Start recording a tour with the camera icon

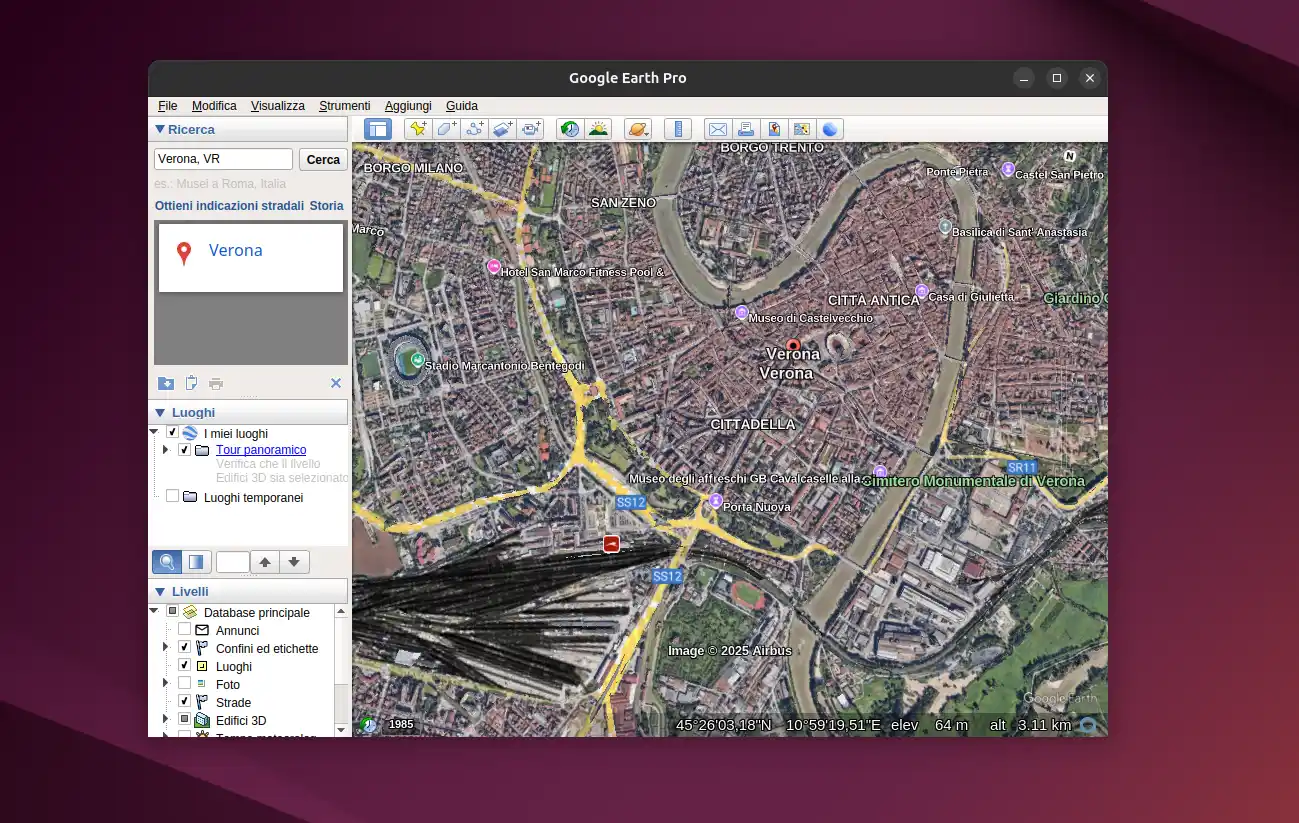tap(531, 129)
